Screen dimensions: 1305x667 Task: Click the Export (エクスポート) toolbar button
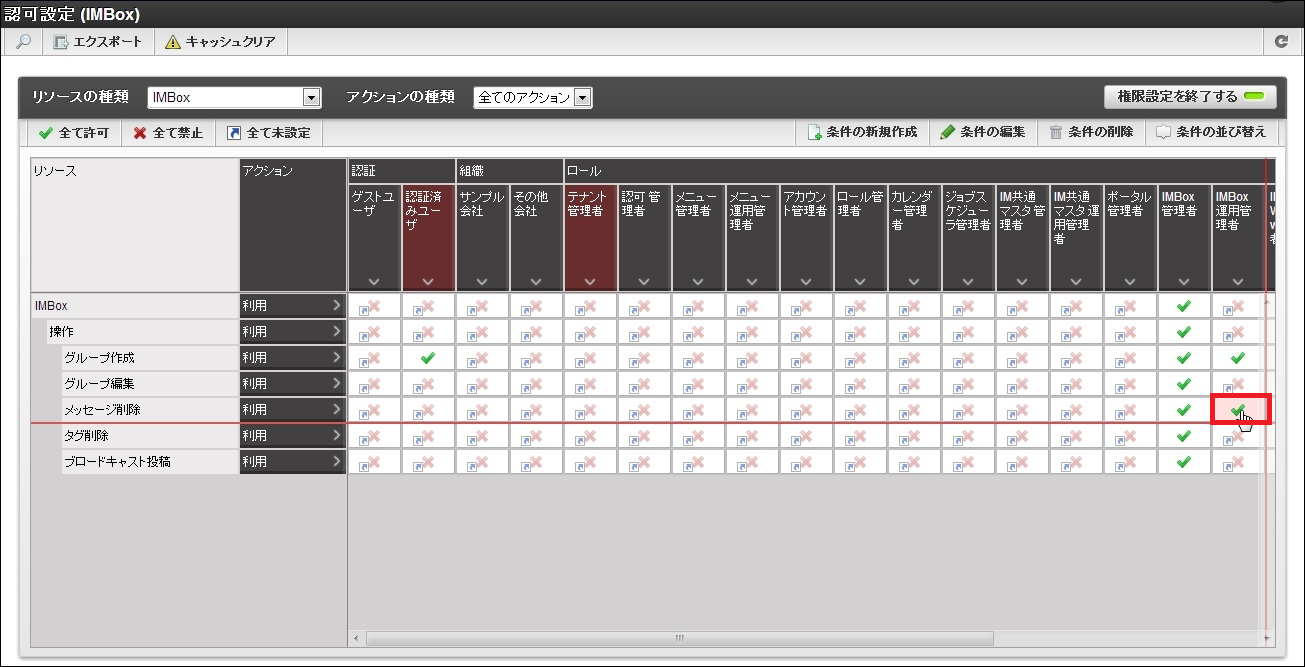pos(98,42)
